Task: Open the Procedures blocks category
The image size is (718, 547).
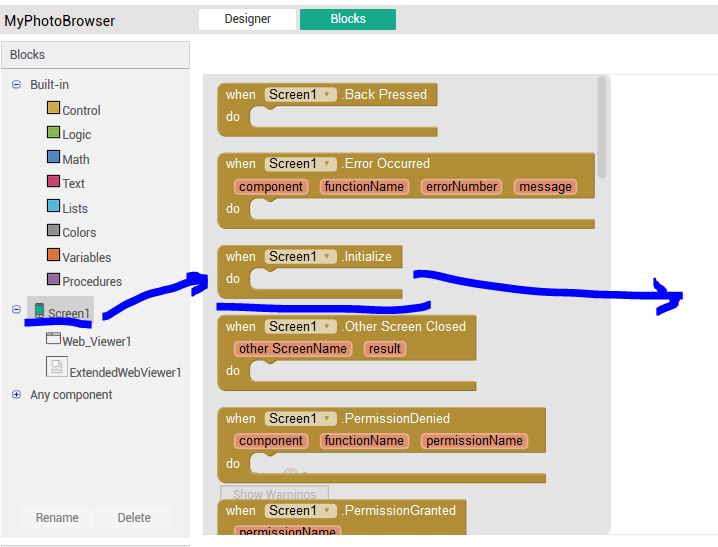Action: coord(53,279)
